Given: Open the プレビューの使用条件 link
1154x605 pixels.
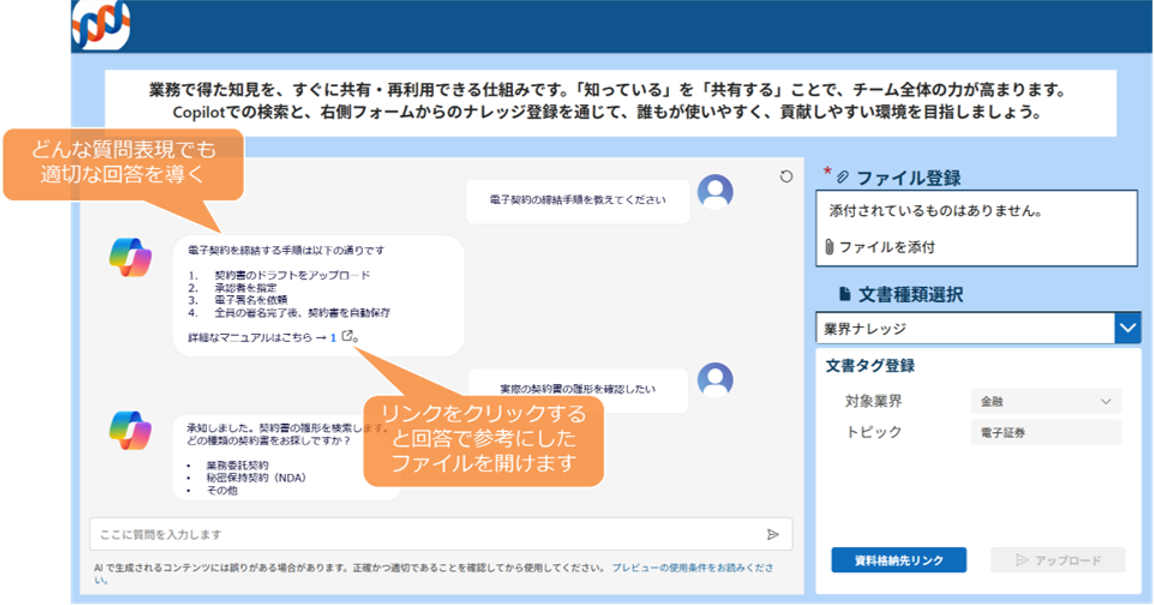Looking at the screenshot, I should click(690, 567).
